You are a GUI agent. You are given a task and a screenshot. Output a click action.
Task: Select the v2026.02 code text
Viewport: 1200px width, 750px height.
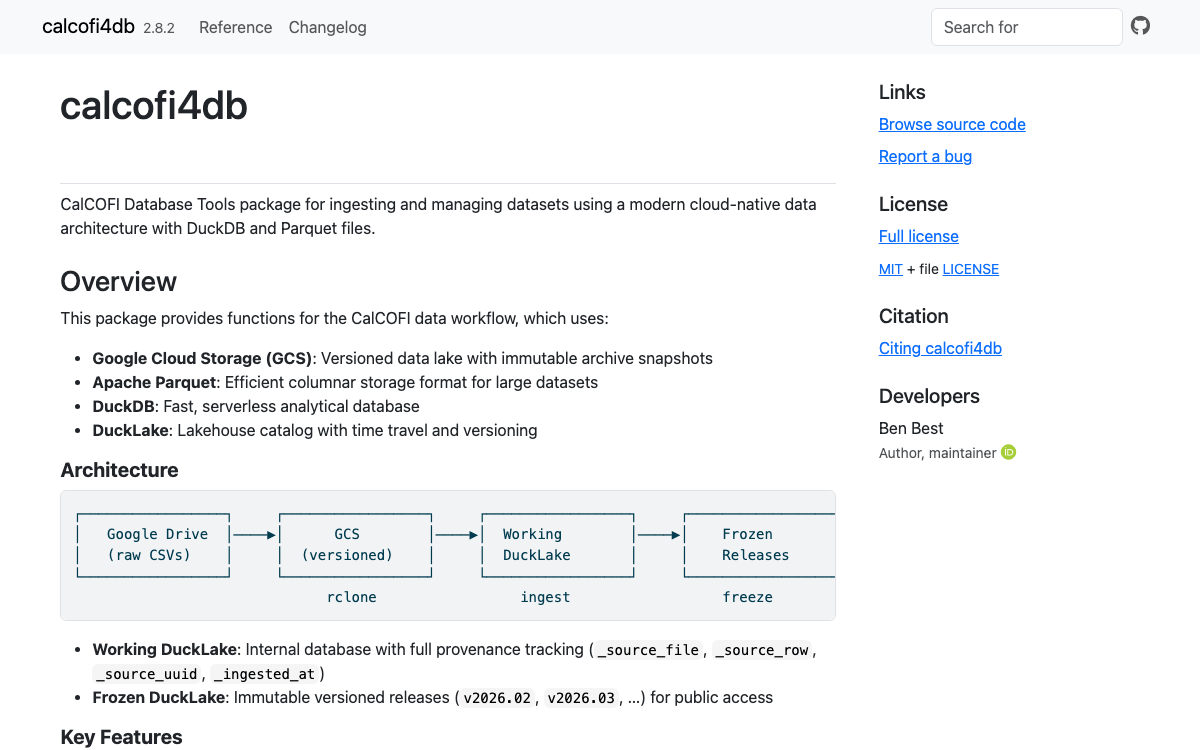497,698
